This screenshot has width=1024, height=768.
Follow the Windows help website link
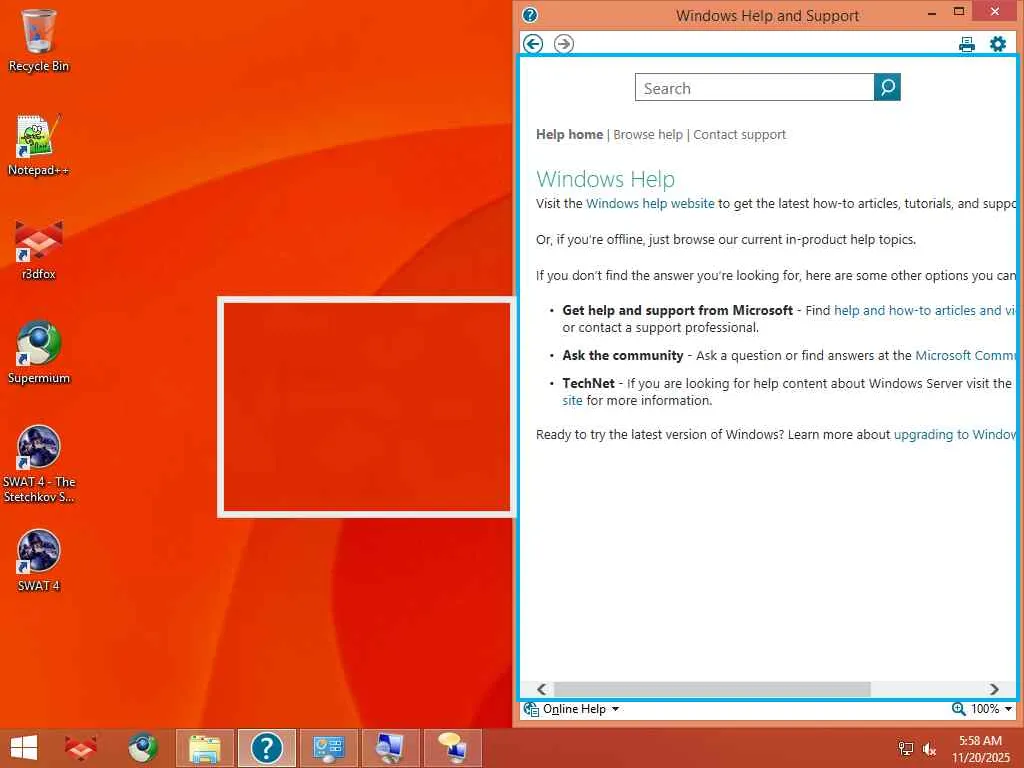click(x=650, y=204)
